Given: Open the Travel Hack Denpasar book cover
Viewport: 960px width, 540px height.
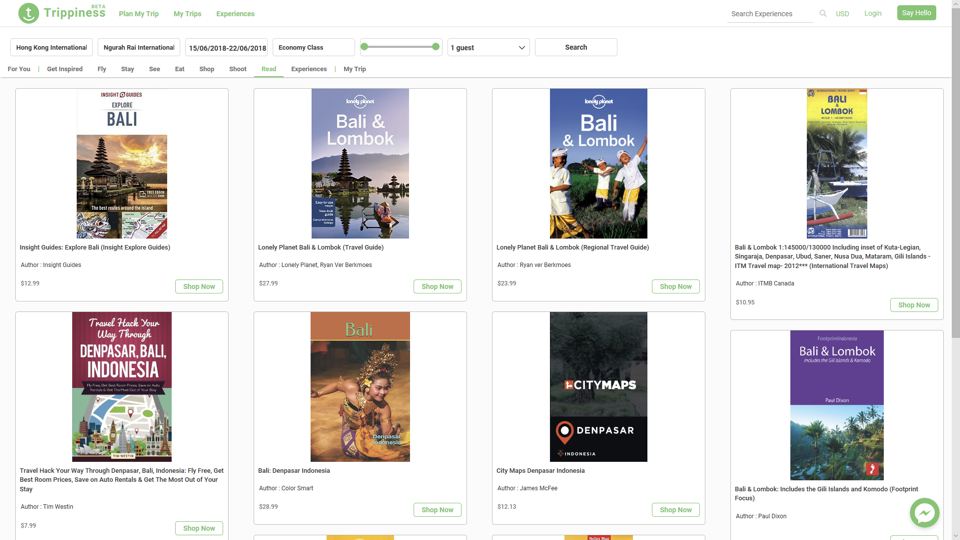Looking at the screenshot, I should tap(122, 387).
